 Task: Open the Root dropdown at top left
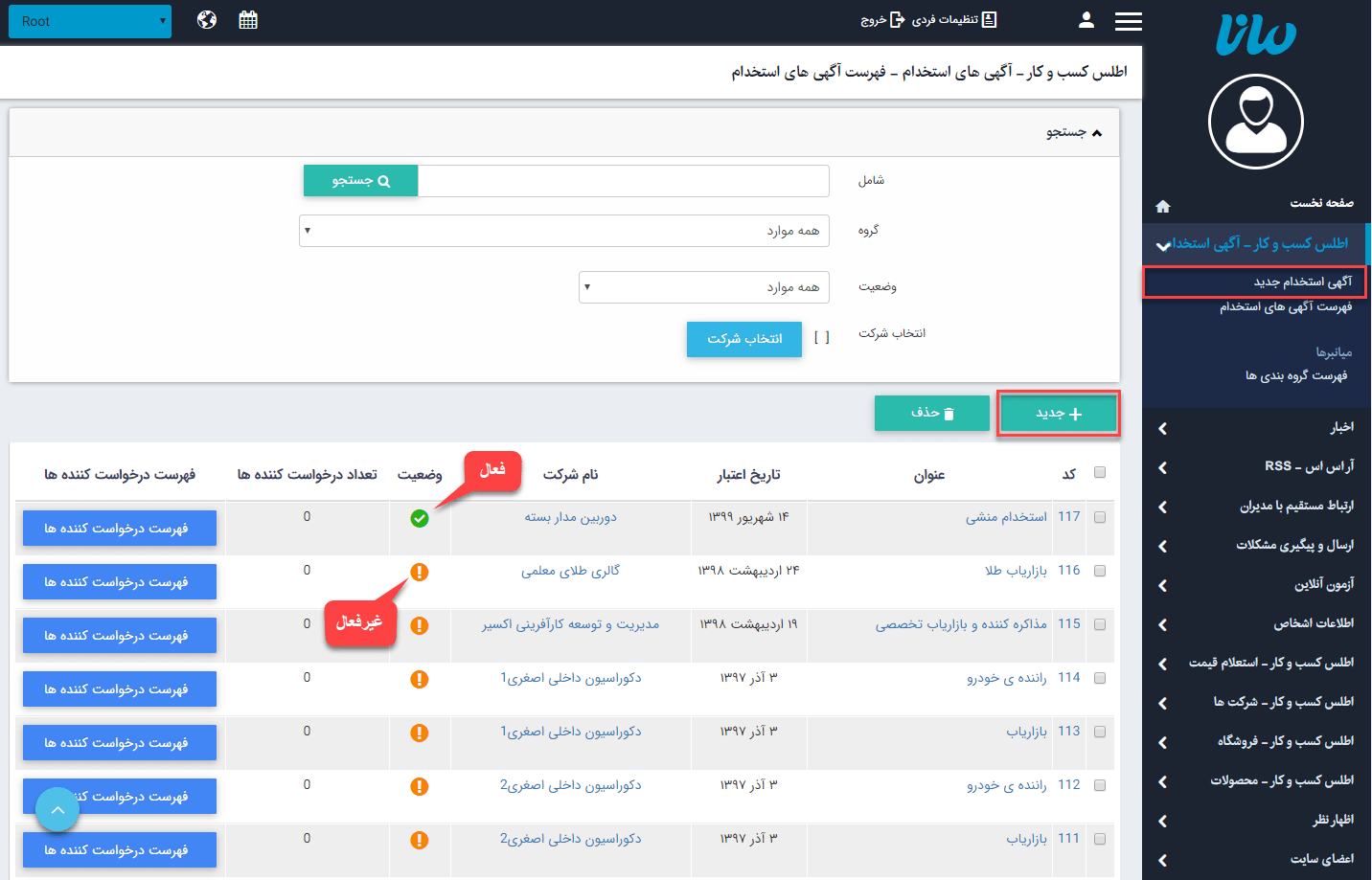coord(89,20)
